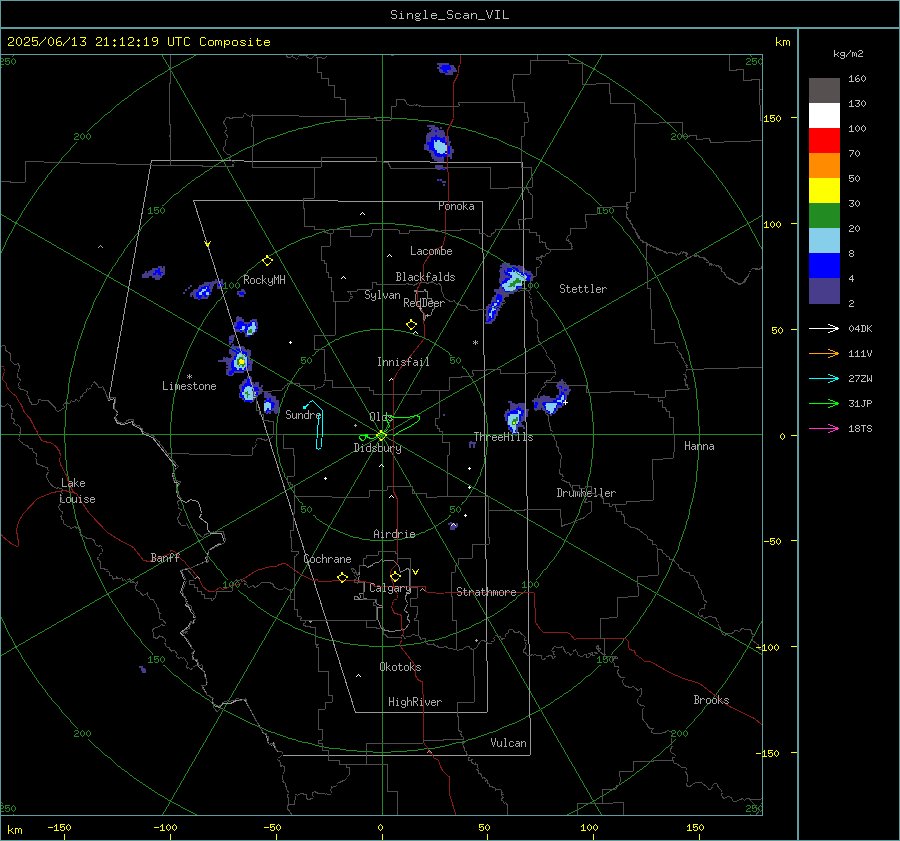Pick the gray 130-160 legend color
Image resolution: width=900 pixels, height=841 pixels.
tap(824, 91)
